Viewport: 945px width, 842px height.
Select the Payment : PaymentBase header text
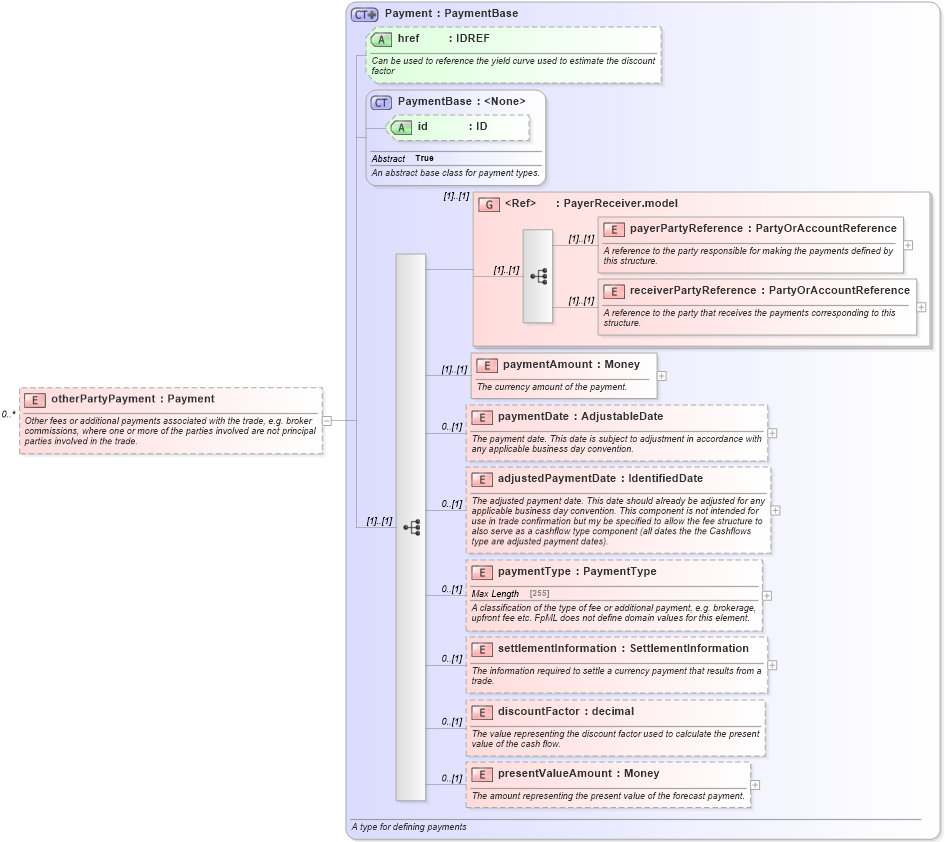pos(451,13)
